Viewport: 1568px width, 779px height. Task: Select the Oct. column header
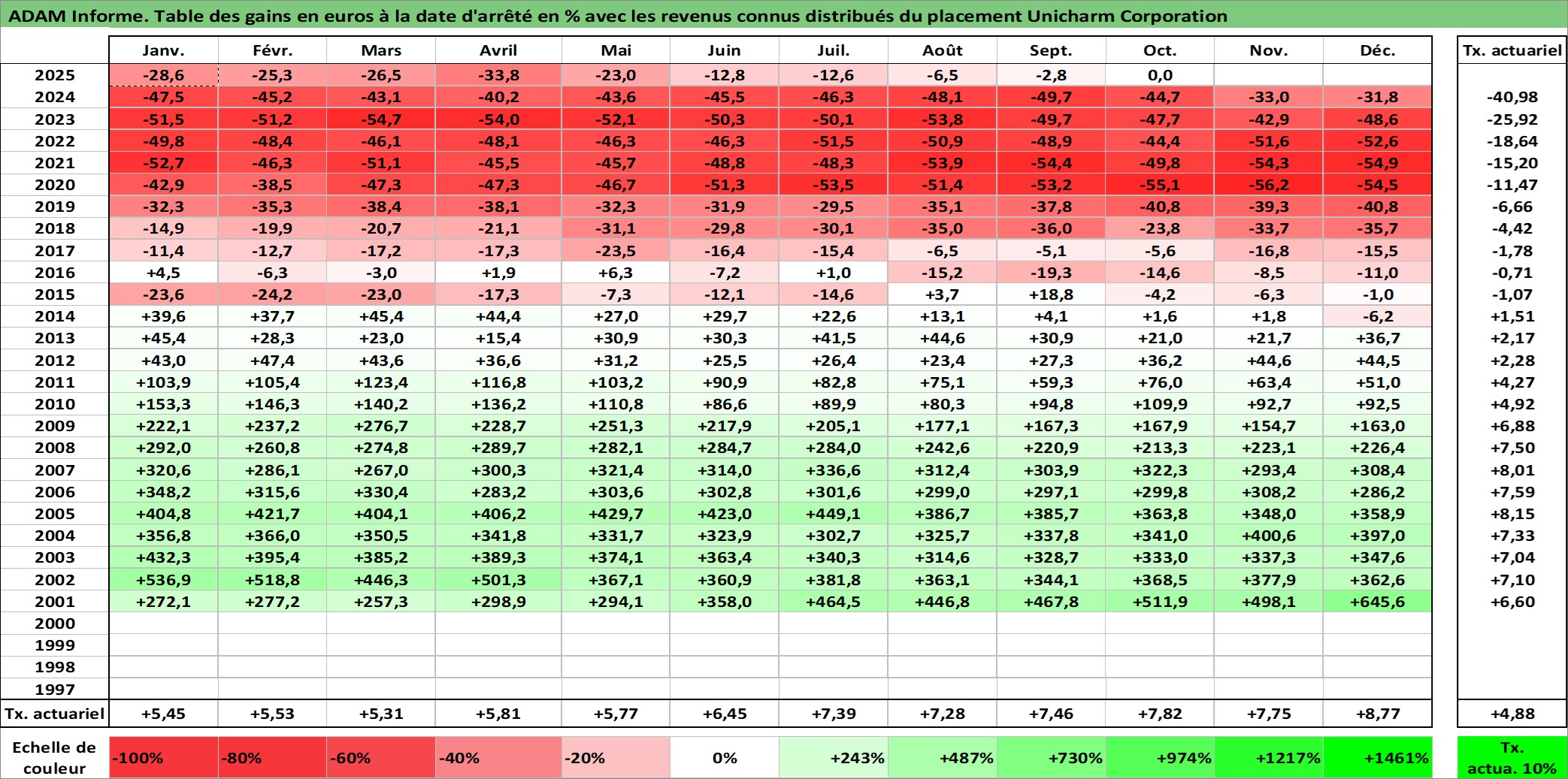click(x=1160, y=50)
